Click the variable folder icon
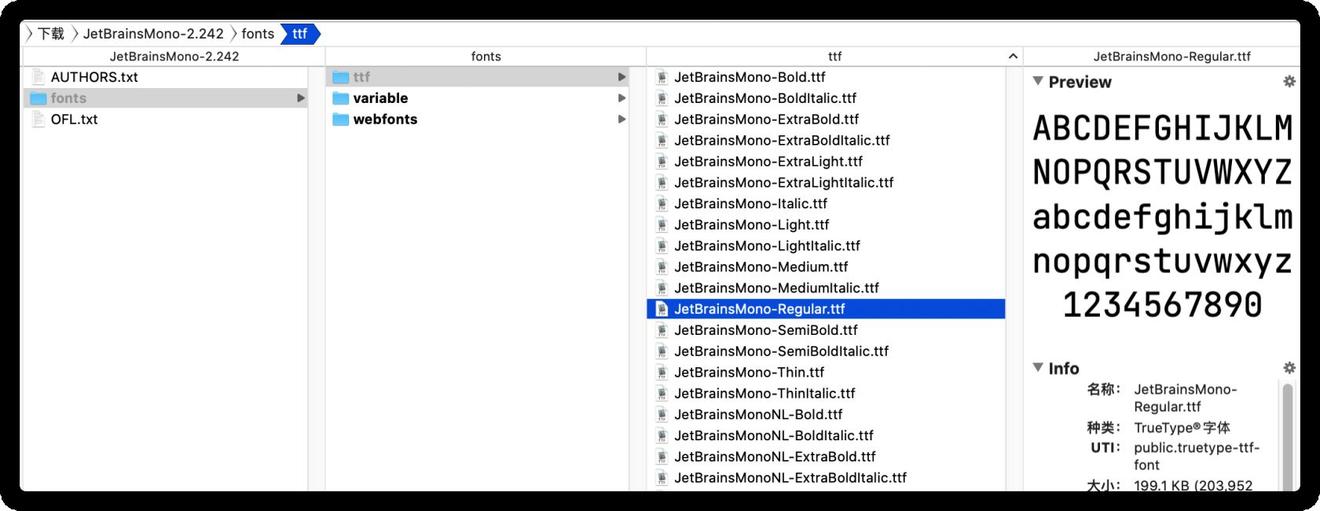This screenshot has width=1320, height=511. tap(340, 98)
